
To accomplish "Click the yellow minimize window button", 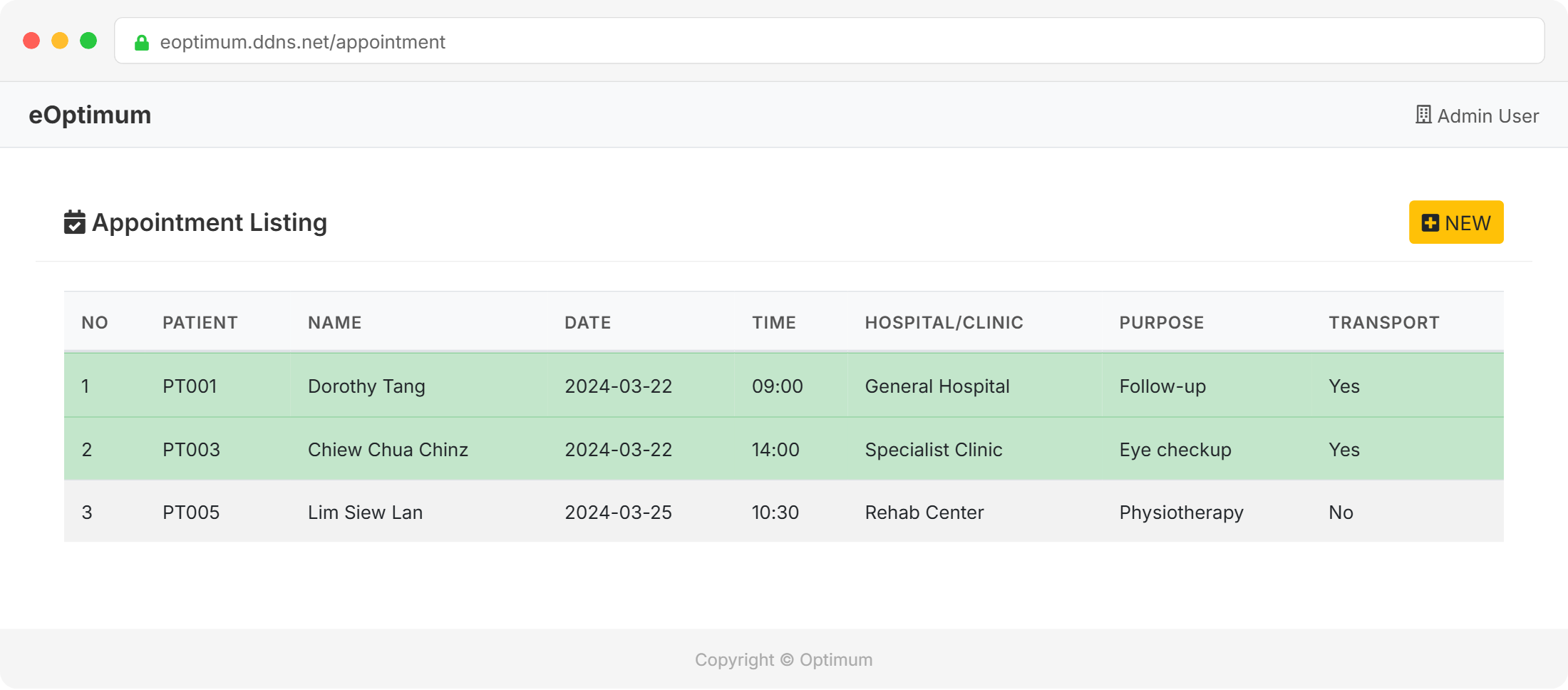I will click(x=60, y=41).
